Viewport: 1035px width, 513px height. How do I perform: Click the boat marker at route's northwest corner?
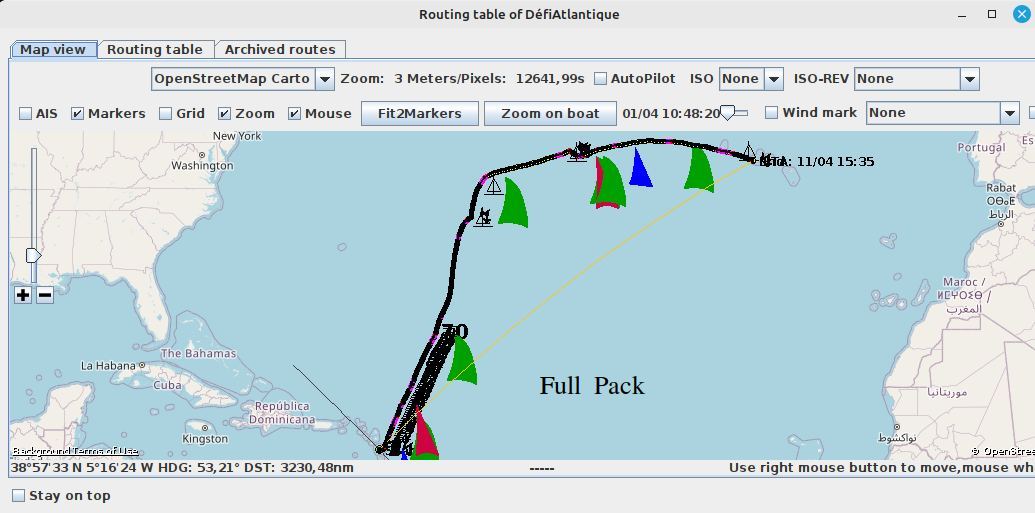coord(493,186)
